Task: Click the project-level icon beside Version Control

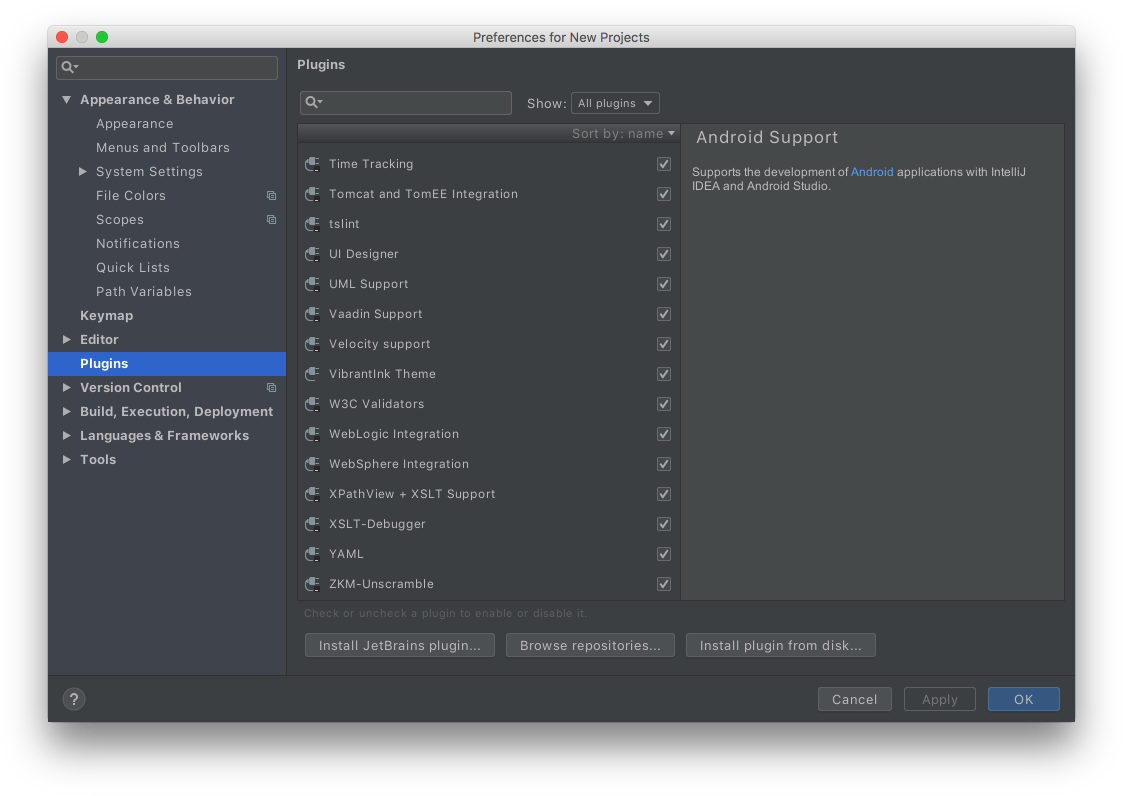Action: coord(271,388)
